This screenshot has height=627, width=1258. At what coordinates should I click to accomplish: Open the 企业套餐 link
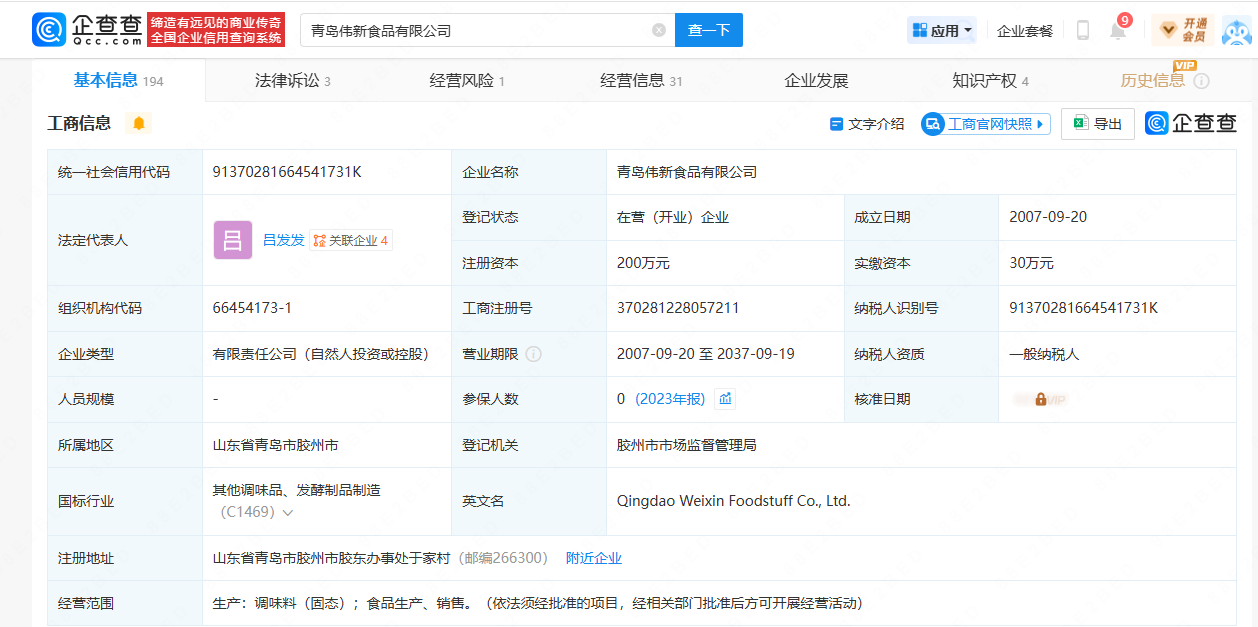pos(1025,30)
